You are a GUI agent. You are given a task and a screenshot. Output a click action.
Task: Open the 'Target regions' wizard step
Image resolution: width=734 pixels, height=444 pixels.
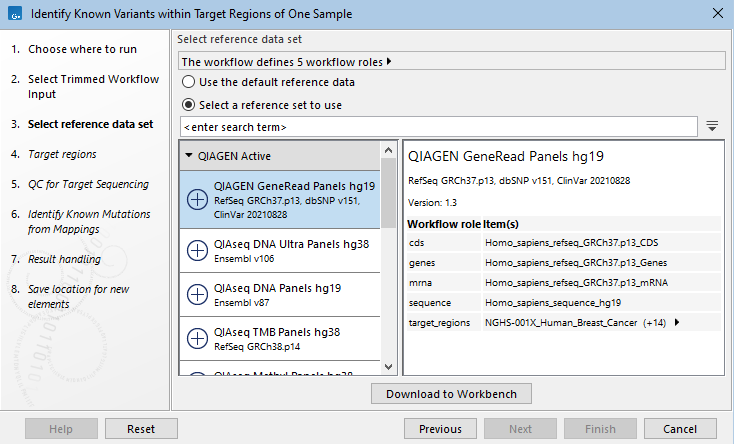point(62,154)
